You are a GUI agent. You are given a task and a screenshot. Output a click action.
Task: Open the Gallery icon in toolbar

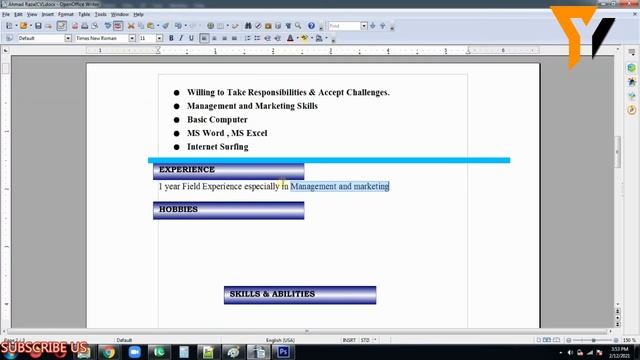(268, 26)
